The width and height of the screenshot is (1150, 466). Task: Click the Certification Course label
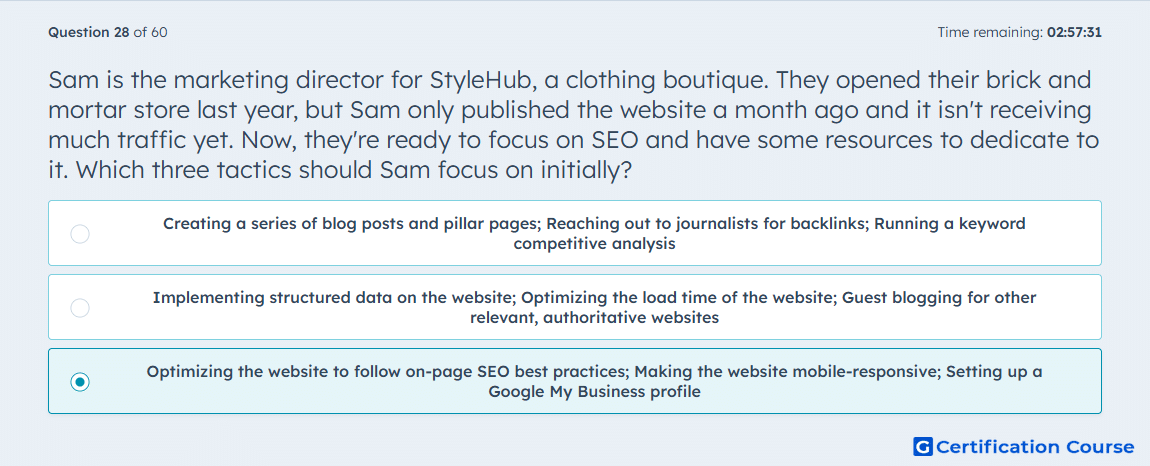pyautogui.click(x=1036, y=447)
